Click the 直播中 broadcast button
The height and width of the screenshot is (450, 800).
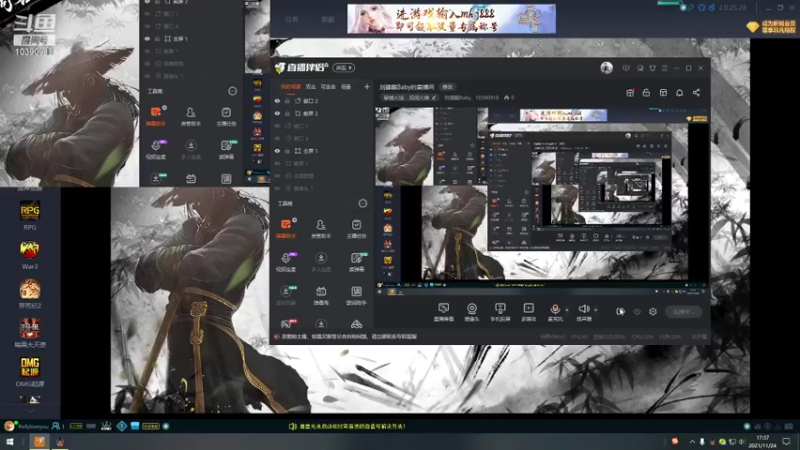click(x=683, y=312)
